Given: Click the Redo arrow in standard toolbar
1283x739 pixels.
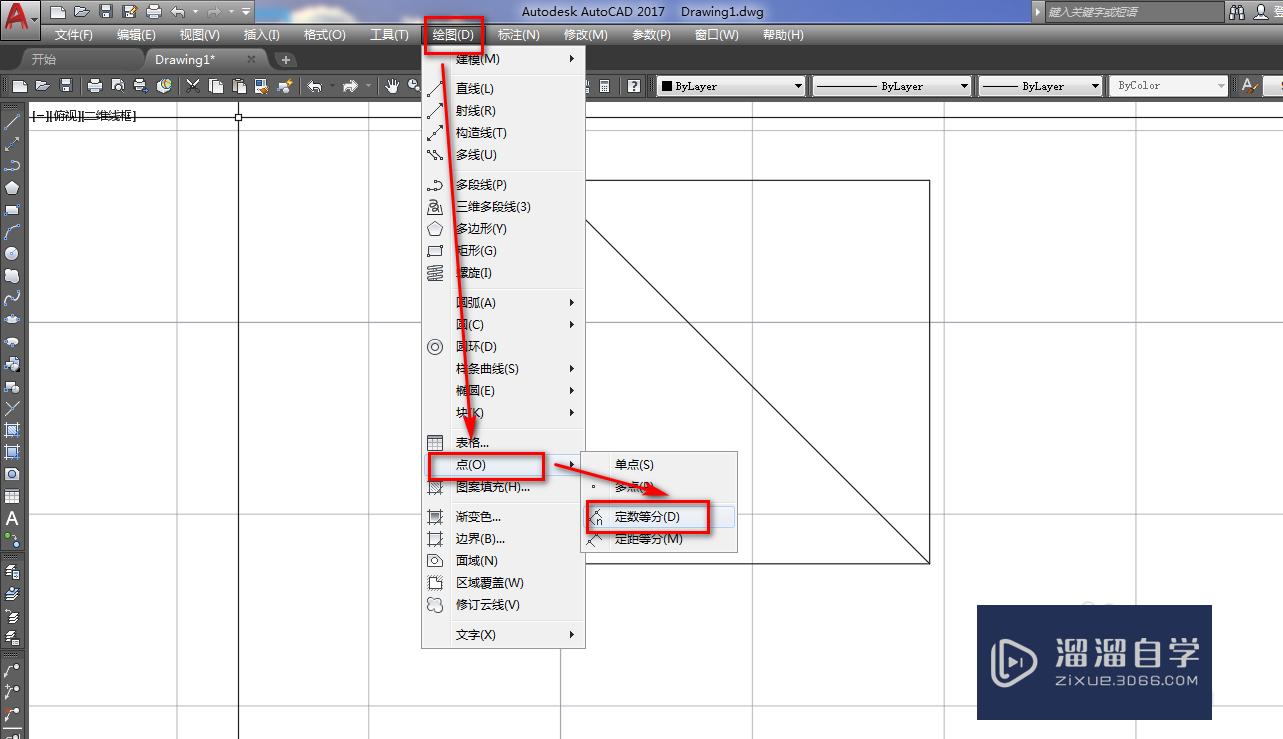Looking at the screenshot, I should [350, 86].
